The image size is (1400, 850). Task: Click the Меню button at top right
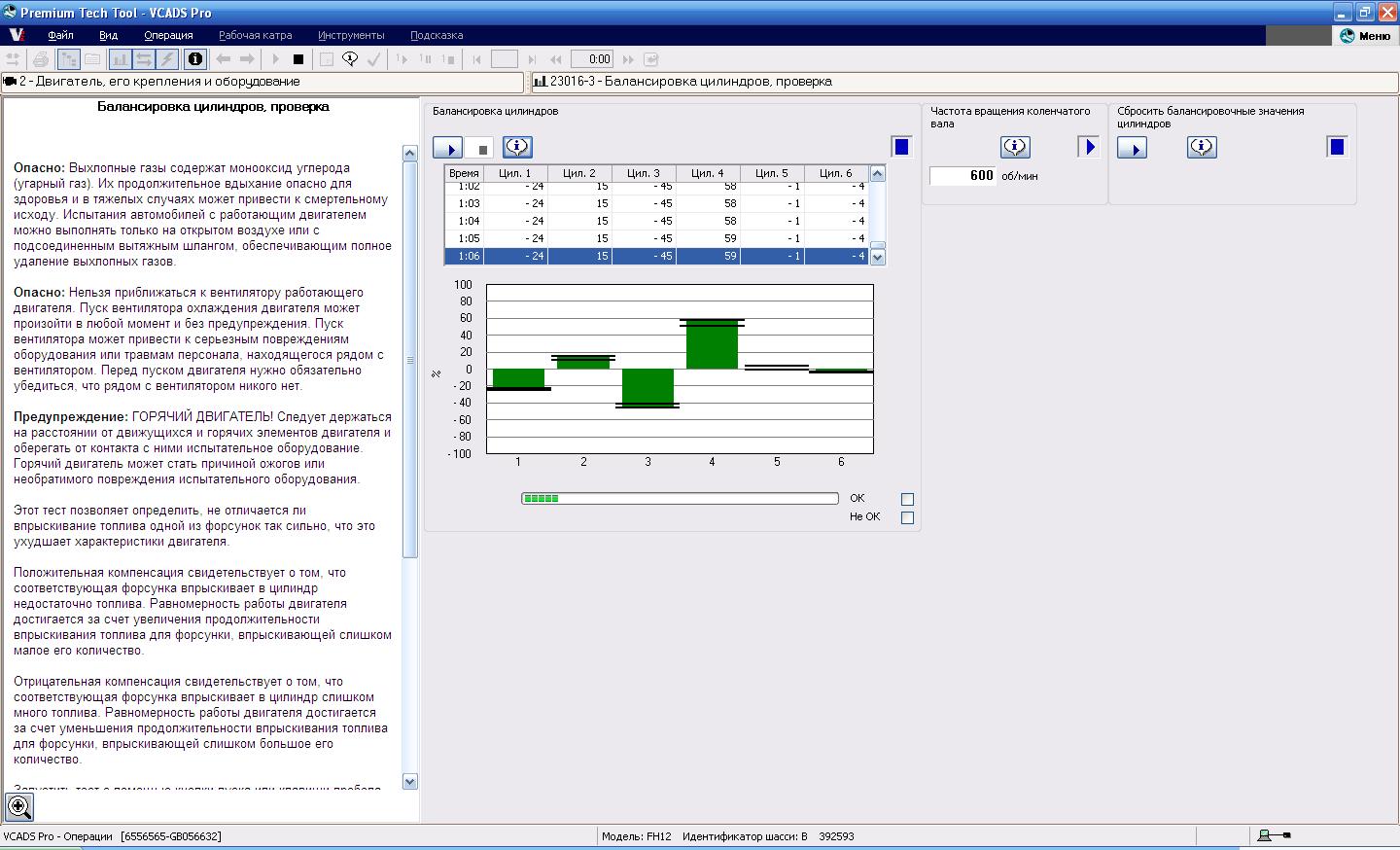(x=1365, y=36)
